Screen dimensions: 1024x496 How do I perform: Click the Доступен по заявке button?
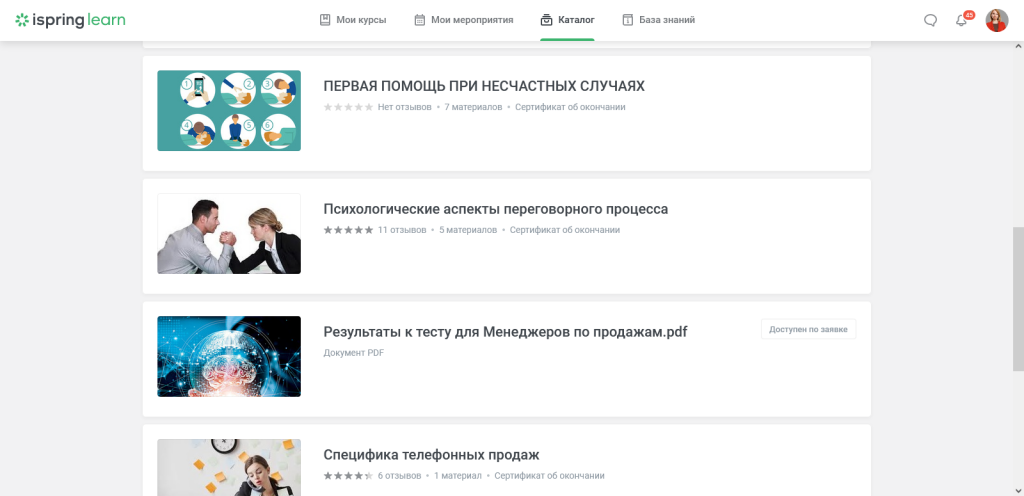point(808,330)
